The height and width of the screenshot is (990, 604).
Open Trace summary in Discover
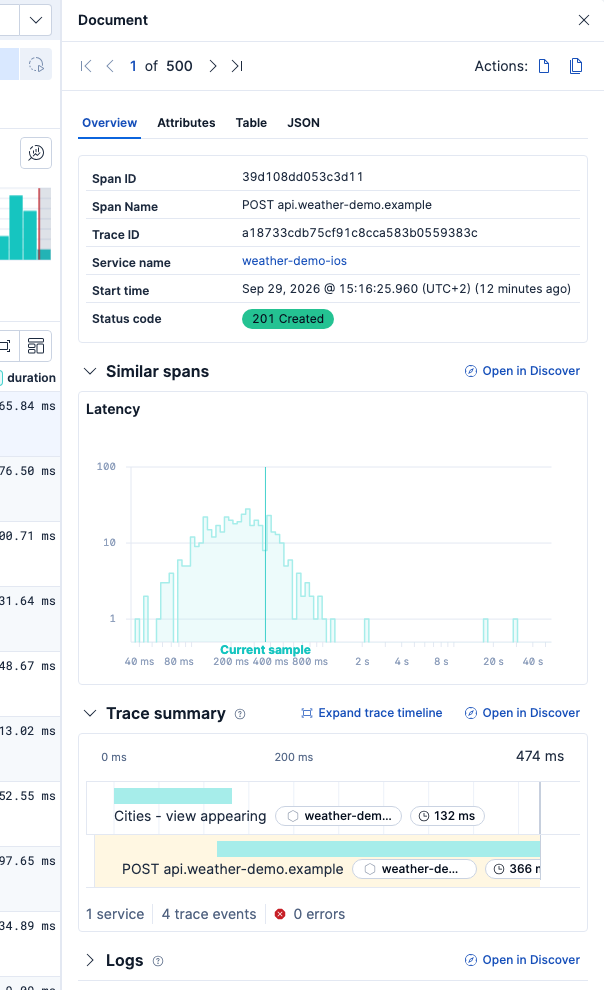click(x=522, y=713)
